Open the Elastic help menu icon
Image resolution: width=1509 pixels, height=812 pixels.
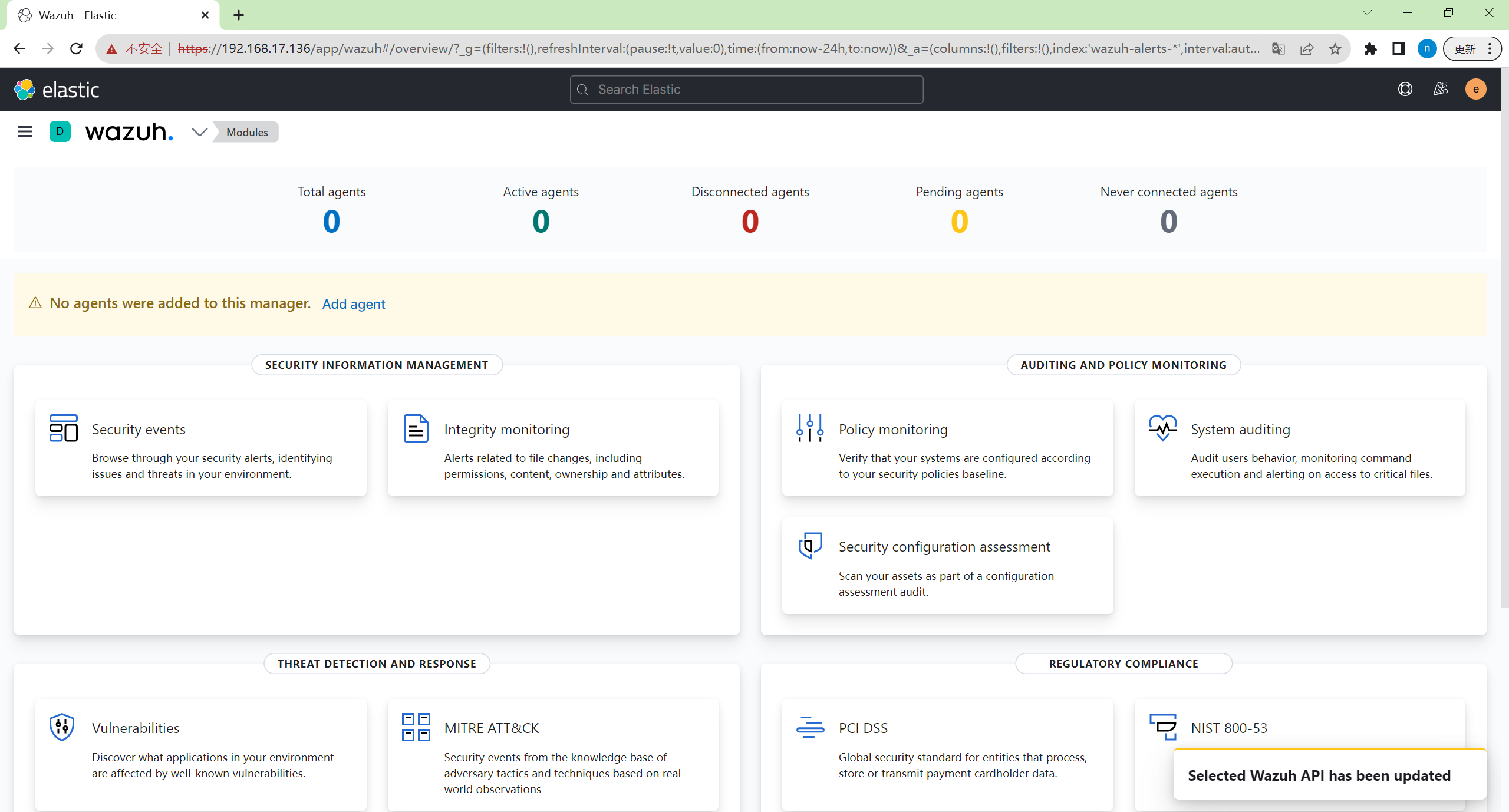pos(1405,89)
